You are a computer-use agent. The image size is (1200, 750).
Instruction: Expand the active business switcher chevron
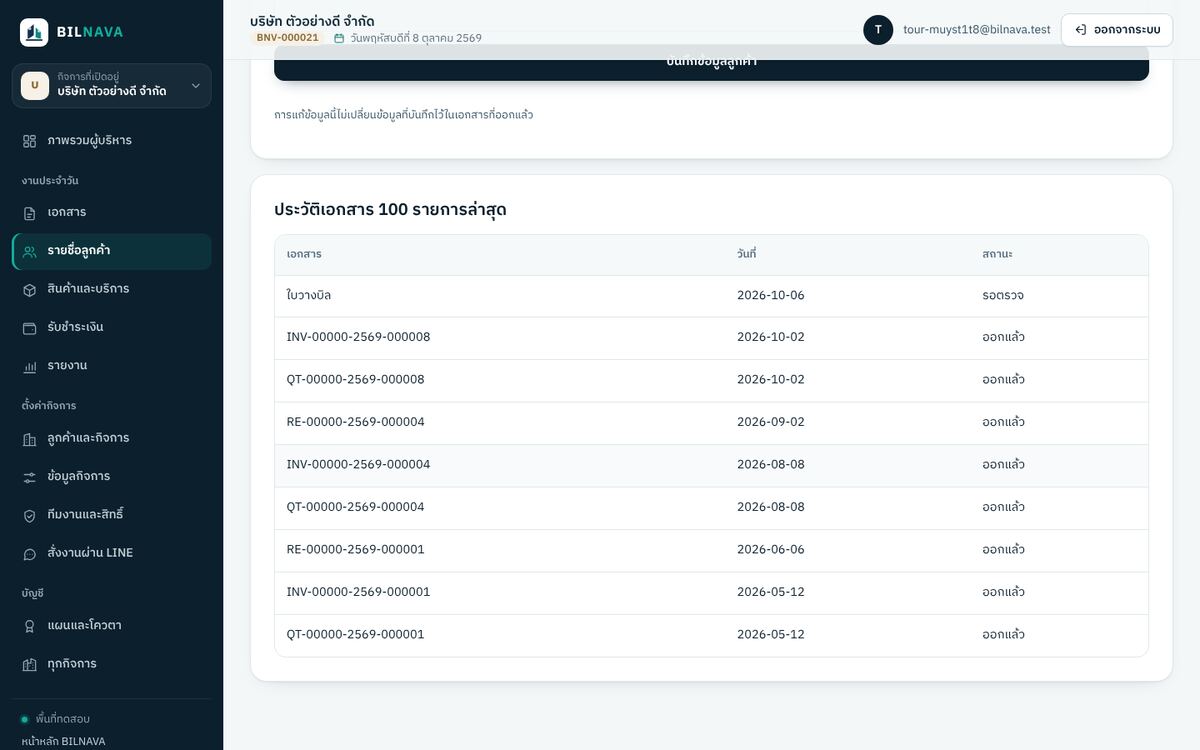click(195, 86)
